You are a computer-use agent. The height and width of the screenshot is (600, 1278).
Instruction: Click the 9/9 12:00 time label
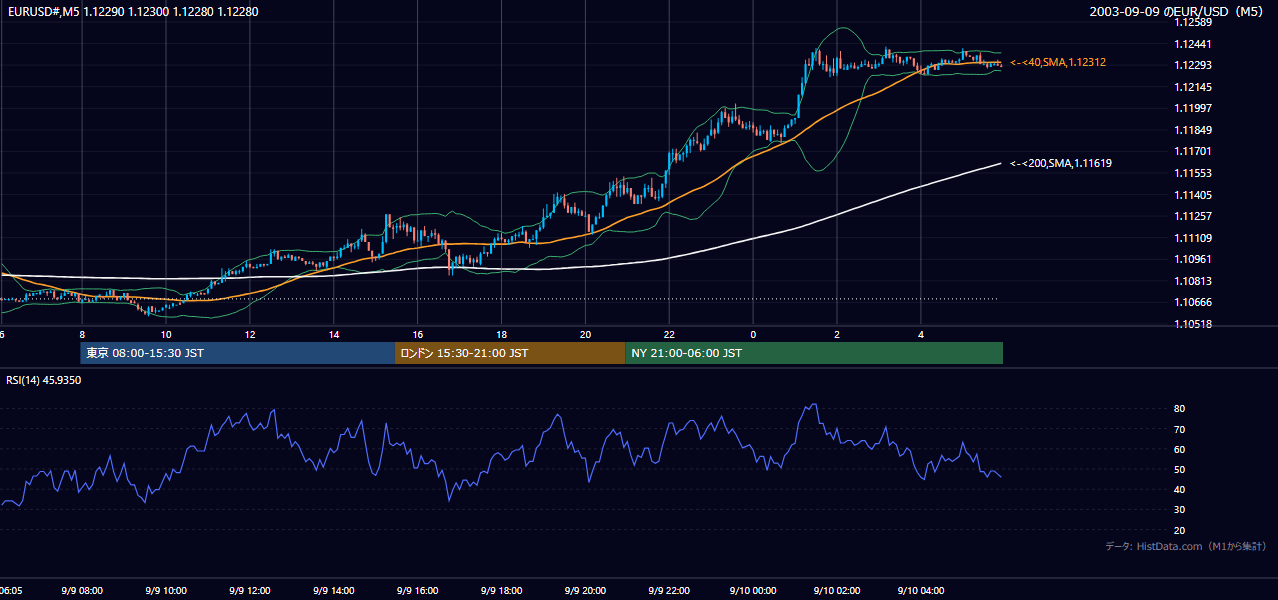[x=250, y=591]
